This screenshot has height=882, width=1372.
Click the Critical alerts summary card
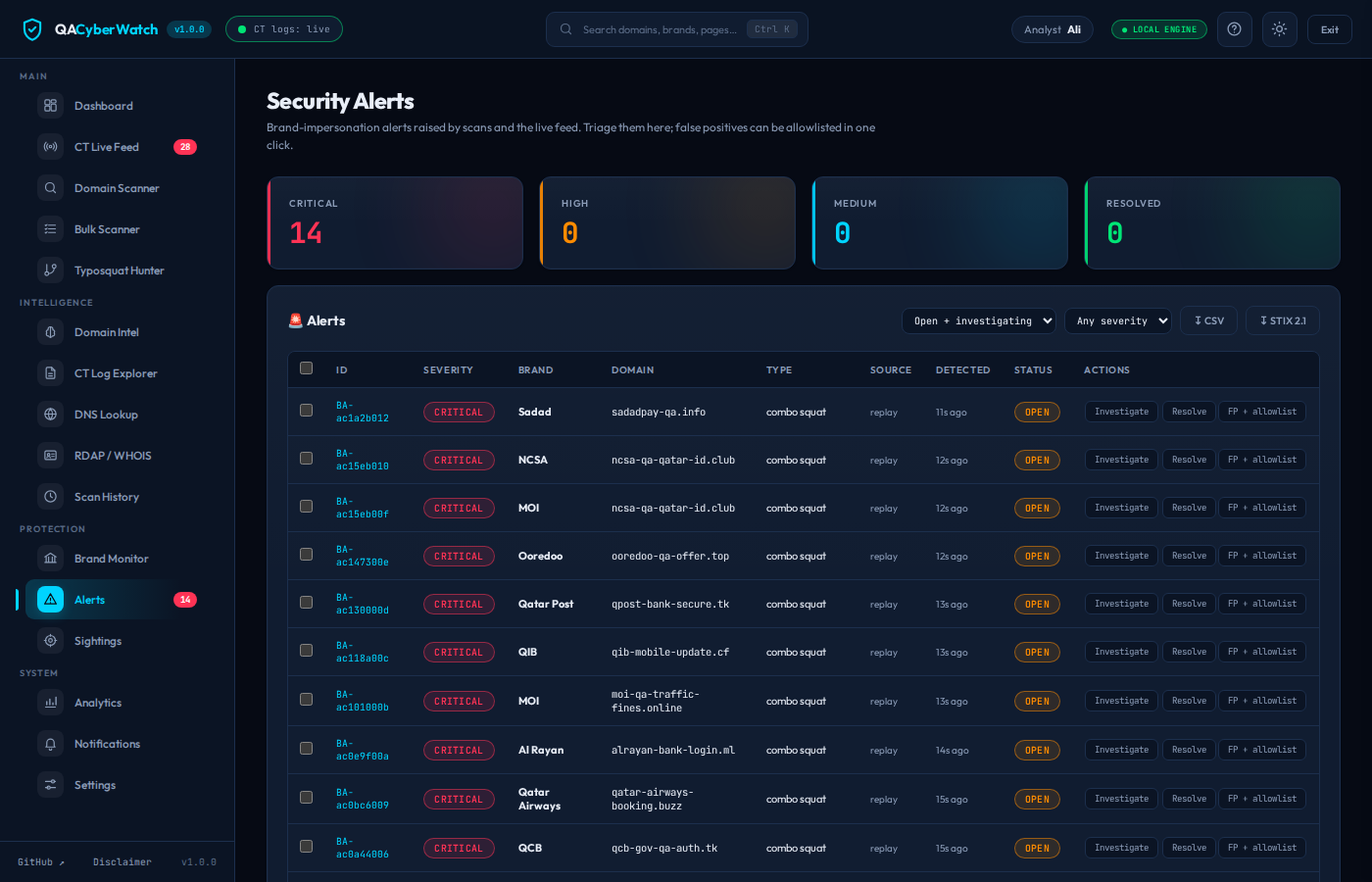pos(395,222)
